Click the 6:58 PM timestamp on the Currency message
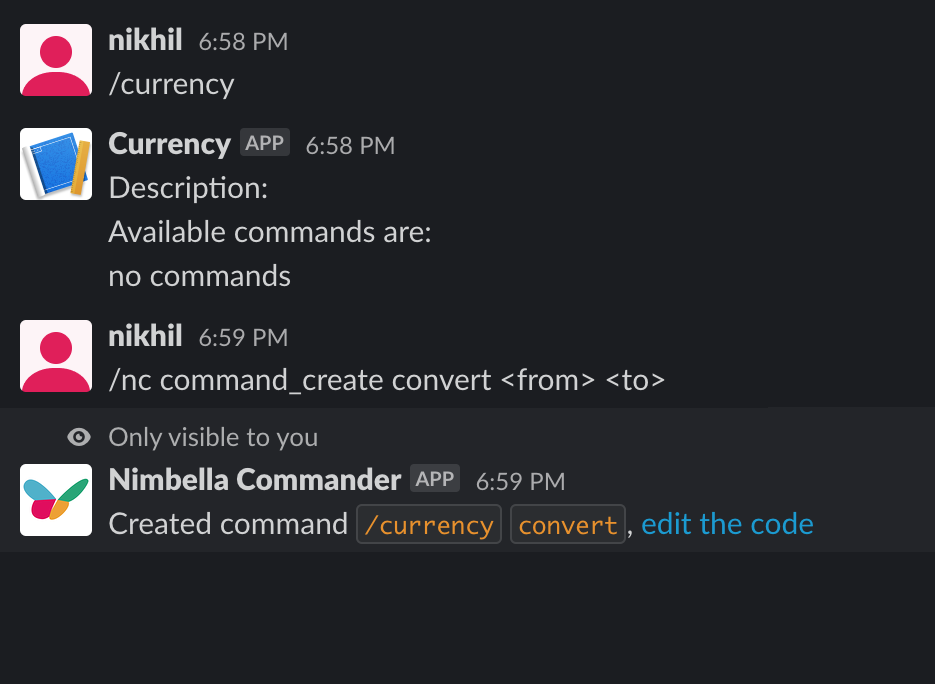 tap(350, 145)
